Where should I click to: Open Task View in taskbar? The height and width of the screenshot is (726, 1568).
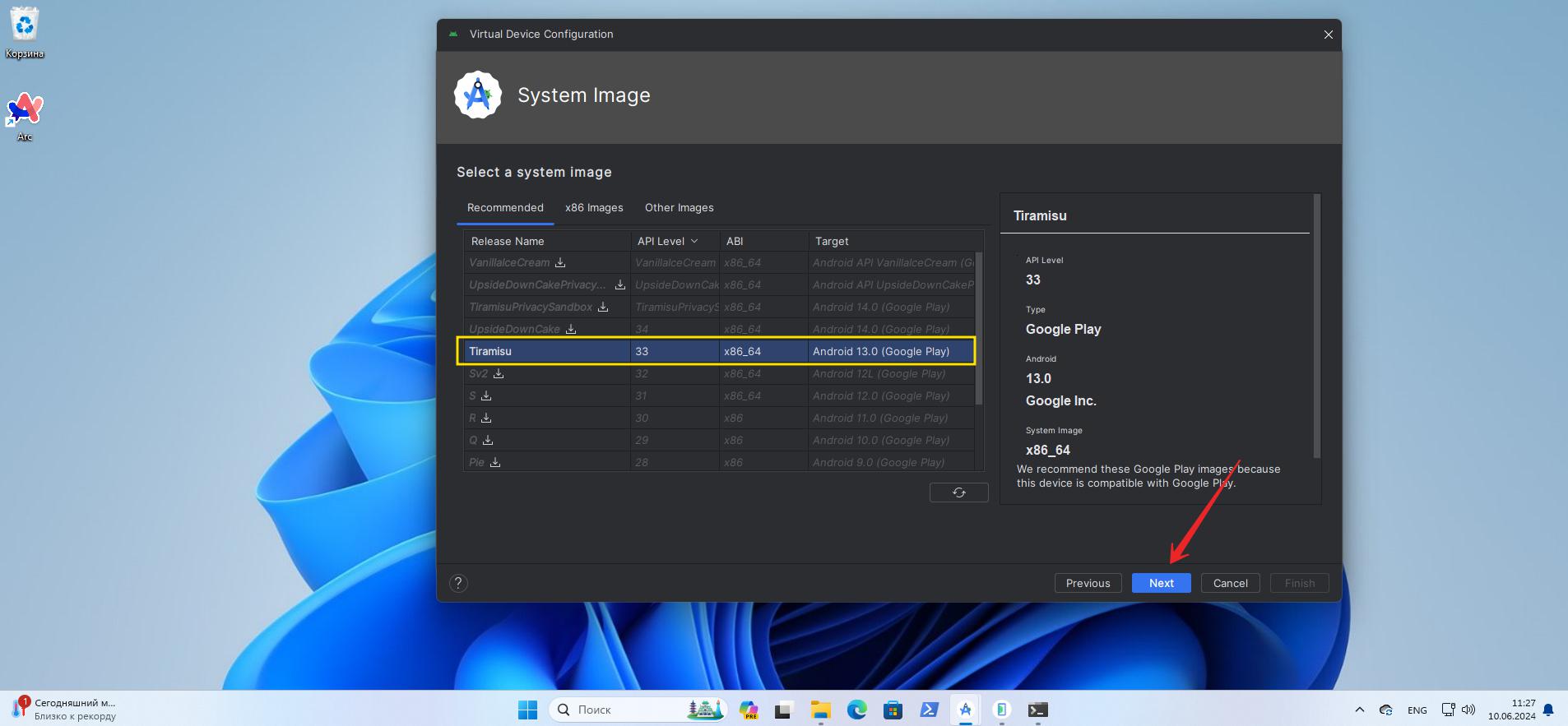click(x=783, y=710)
